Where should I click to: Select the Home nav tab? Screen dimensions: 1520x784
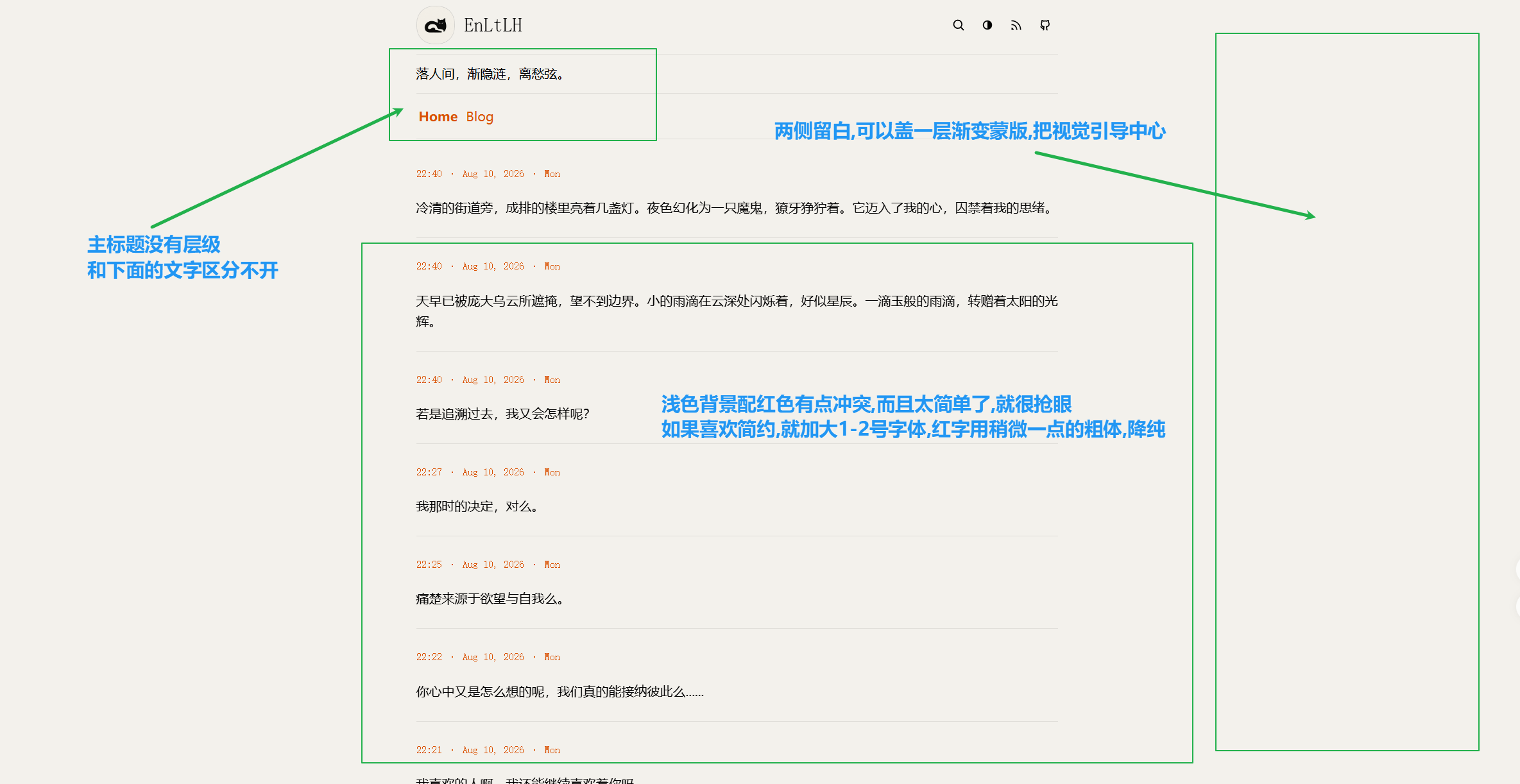point(438,117)
